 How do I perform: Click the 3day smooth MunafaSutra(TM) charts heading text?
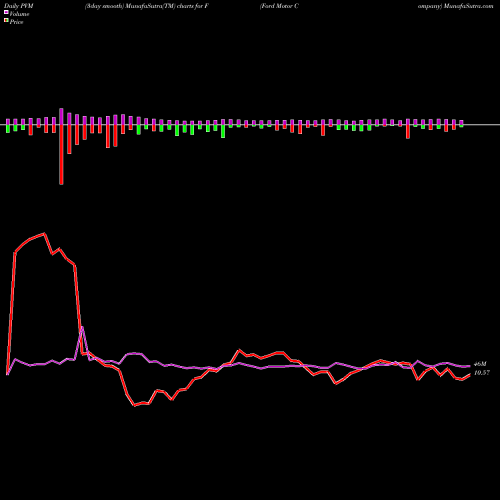click(x=147, y=6)
